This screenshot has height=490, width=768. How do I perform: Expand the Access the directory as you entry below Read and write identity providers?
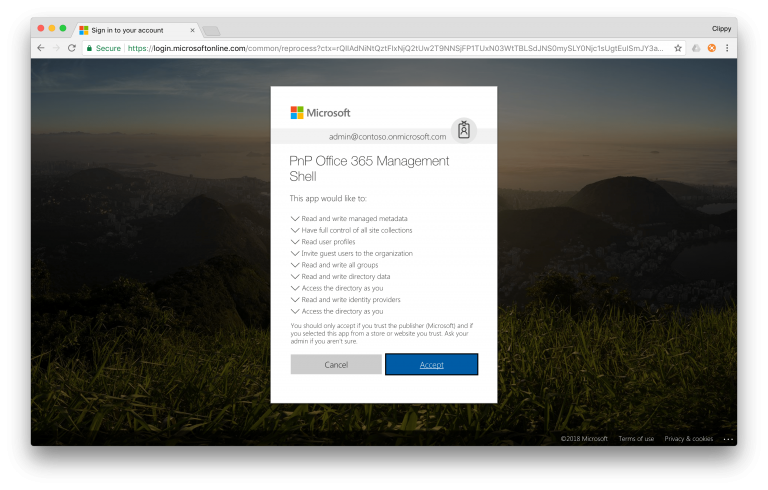point(295,311)
